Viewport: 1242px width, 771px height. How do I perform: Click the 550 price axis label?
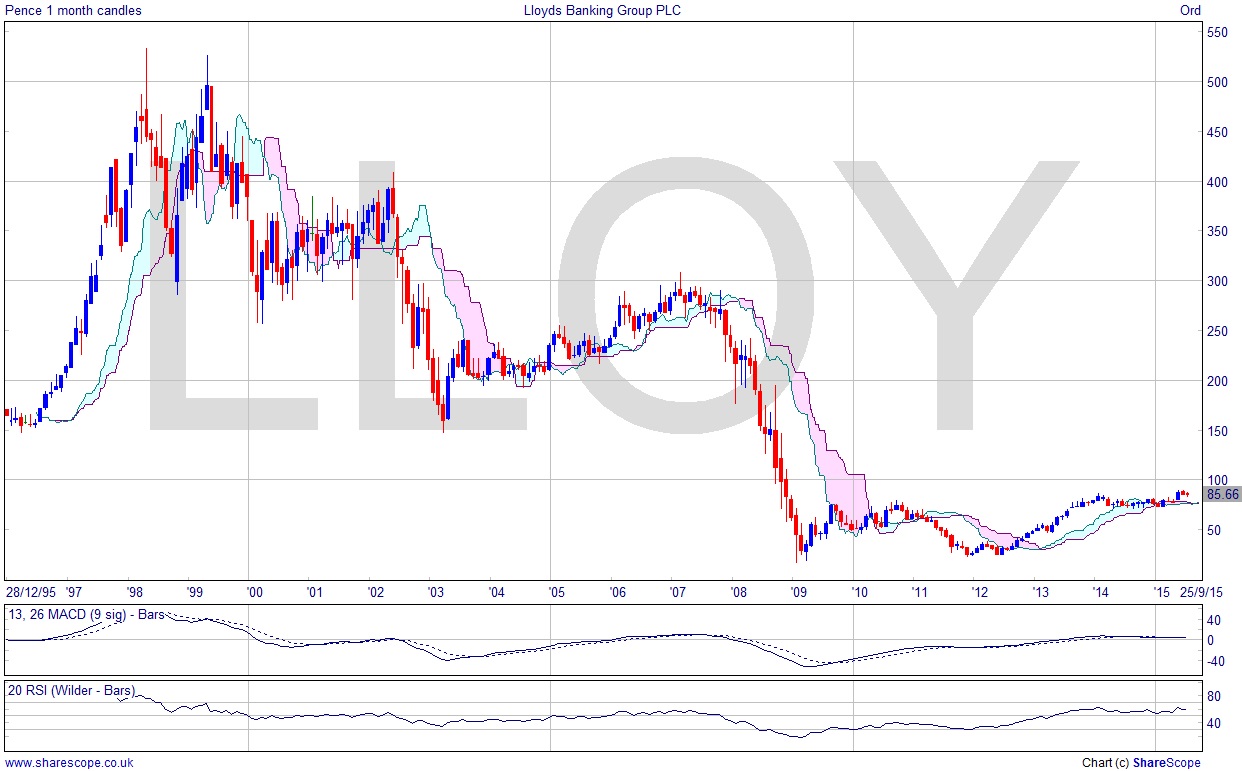[1217, 33]
